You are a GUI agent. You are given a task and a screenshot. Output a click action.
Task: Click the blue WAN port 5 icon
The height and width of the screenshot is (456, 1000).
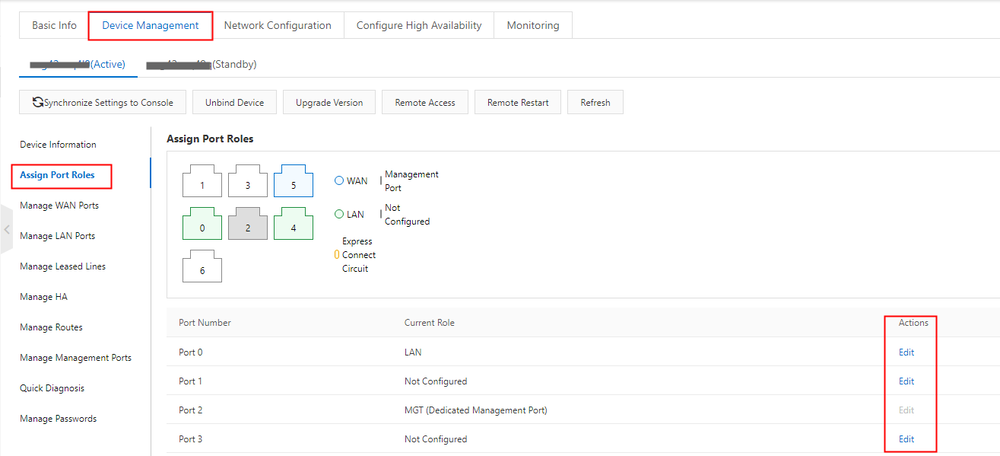point(293,183)
